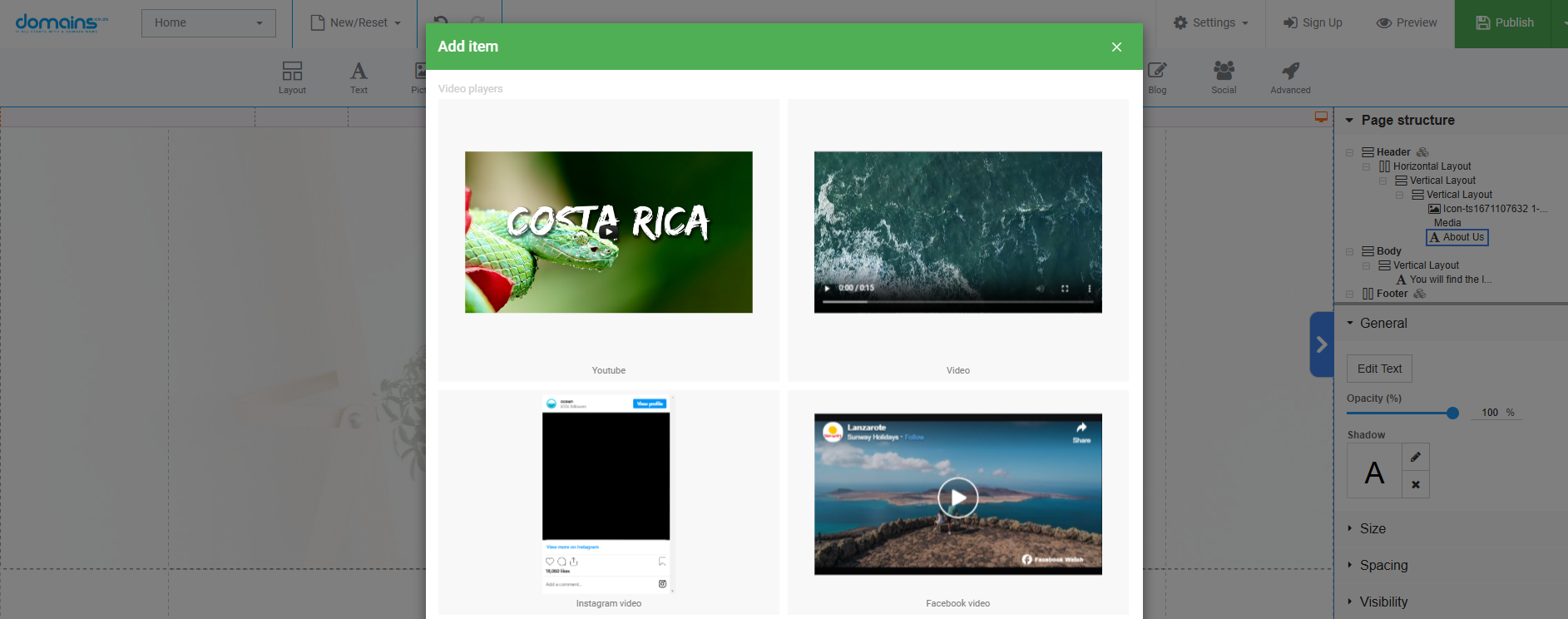Open the Home page dropdown
1568x619 pixels.
(x=208, y=22)
